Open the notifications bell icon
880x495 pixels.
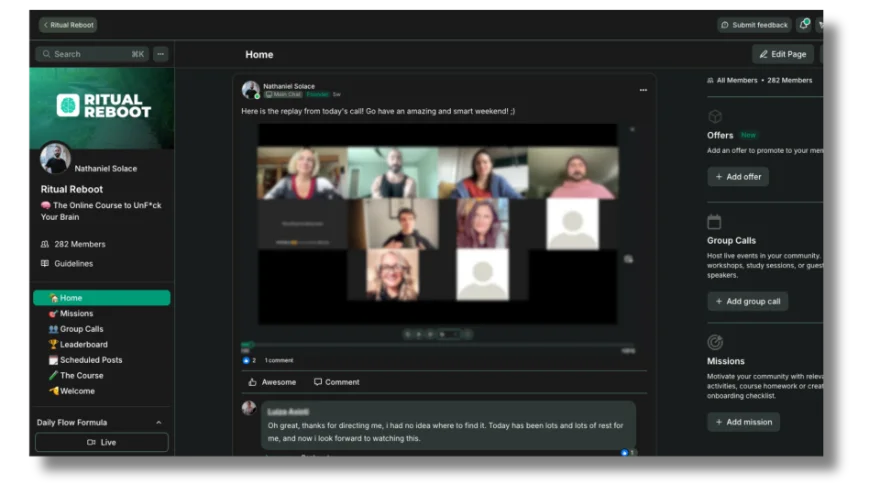pyautogui.click(x=804, y=24)
